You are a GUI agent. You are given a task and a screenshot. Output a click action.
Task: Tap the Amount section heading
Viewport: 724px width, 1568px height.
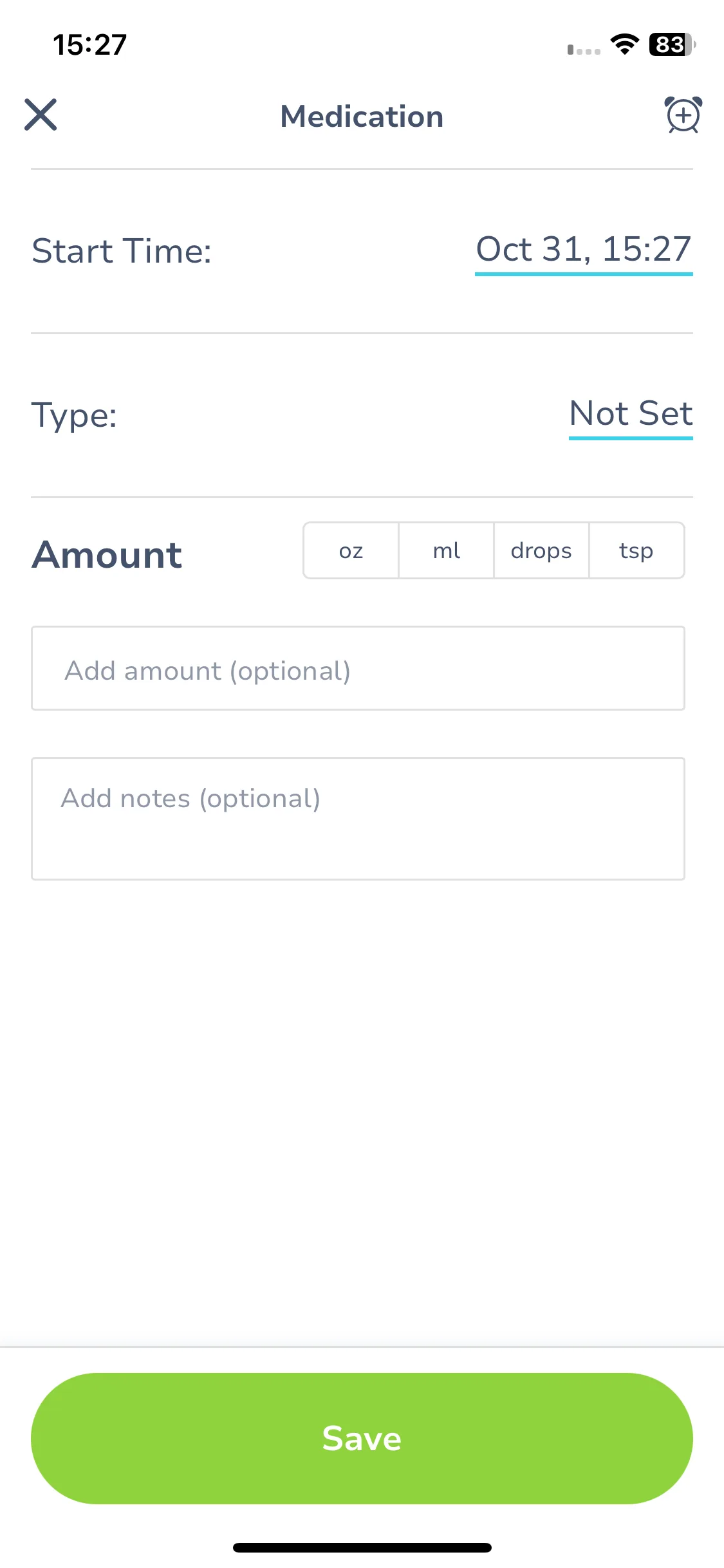coord(107,554)
